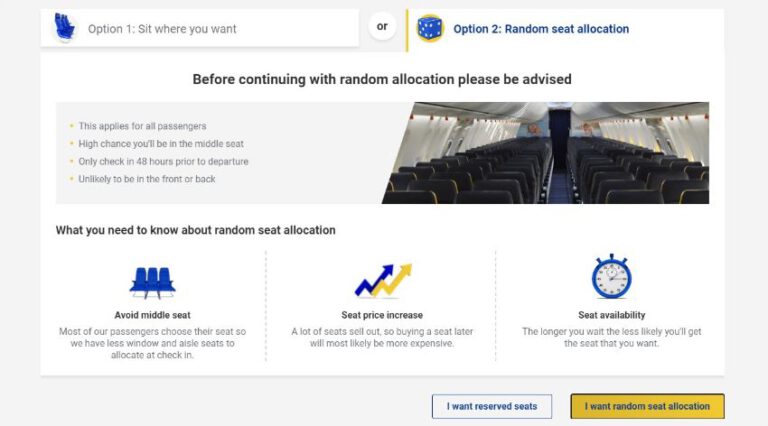Click the blue dice icon beside Option 2

(x=430, y=28)
